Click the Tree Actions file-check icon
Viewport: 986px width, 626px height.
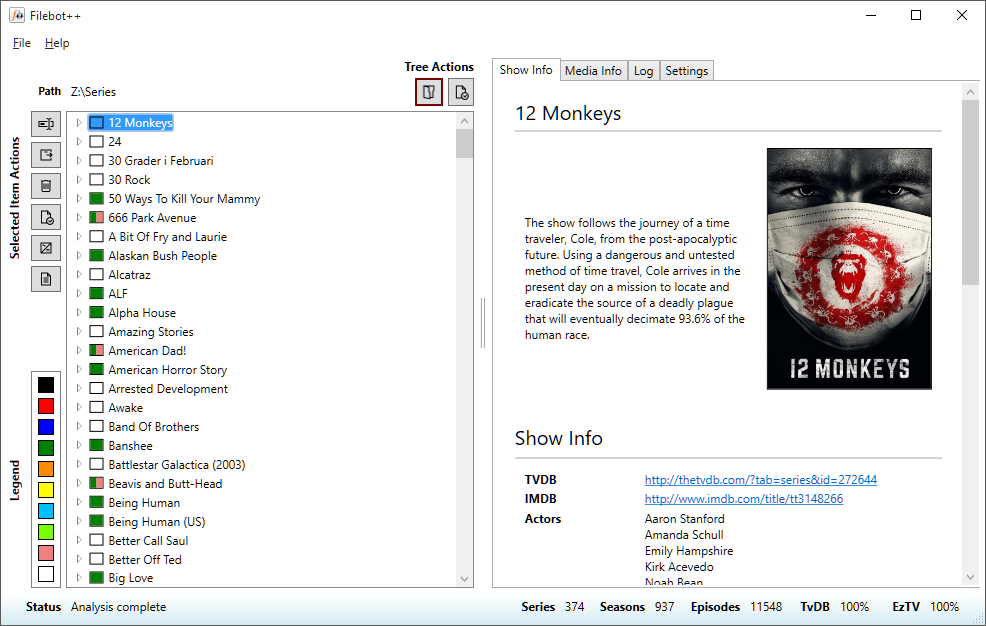pos(461,92)
